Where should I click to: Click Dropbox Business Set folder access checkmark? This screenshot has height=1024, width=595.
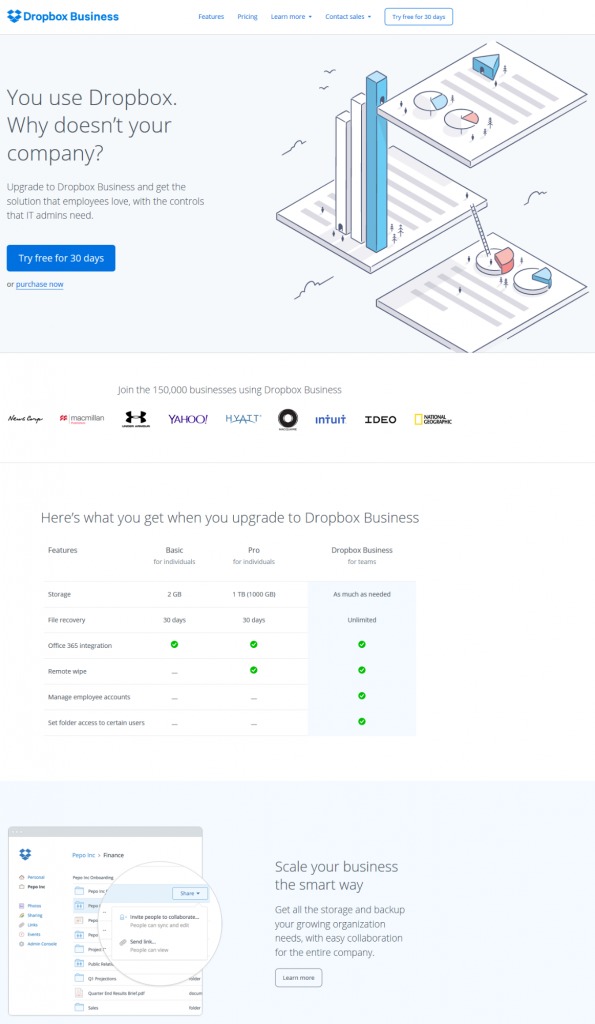point(362,722)
